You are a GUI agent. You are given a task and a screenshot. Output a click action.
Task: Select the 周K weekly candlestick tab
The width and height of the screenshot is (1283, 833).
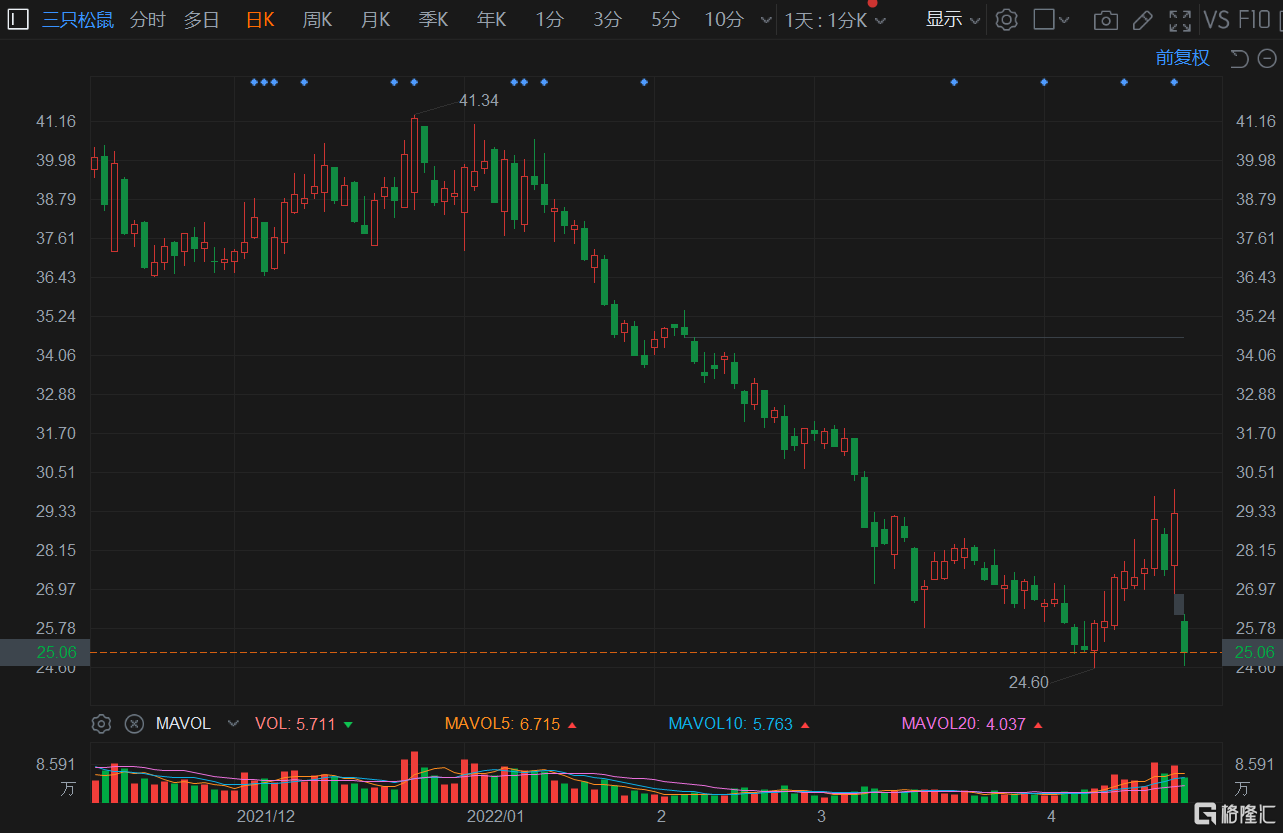tap(318, 20)
